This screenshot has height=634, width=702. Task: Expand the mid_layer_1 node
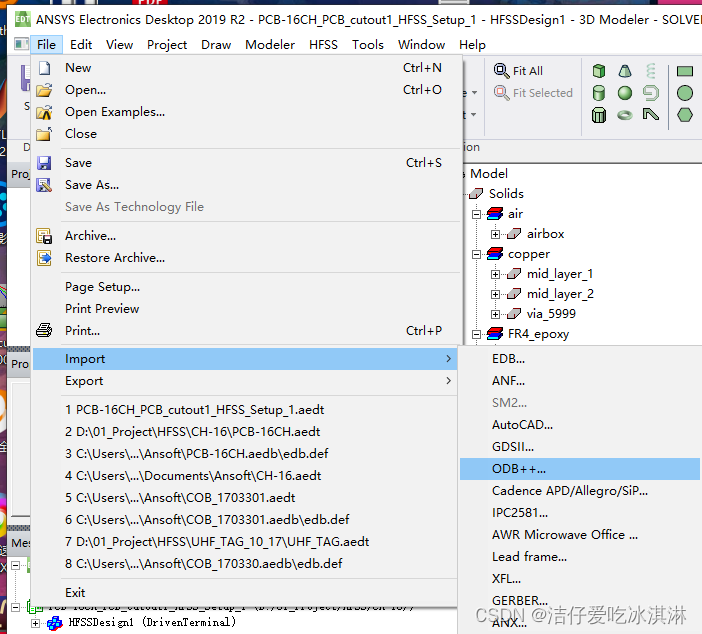click(x=495, y=274)
